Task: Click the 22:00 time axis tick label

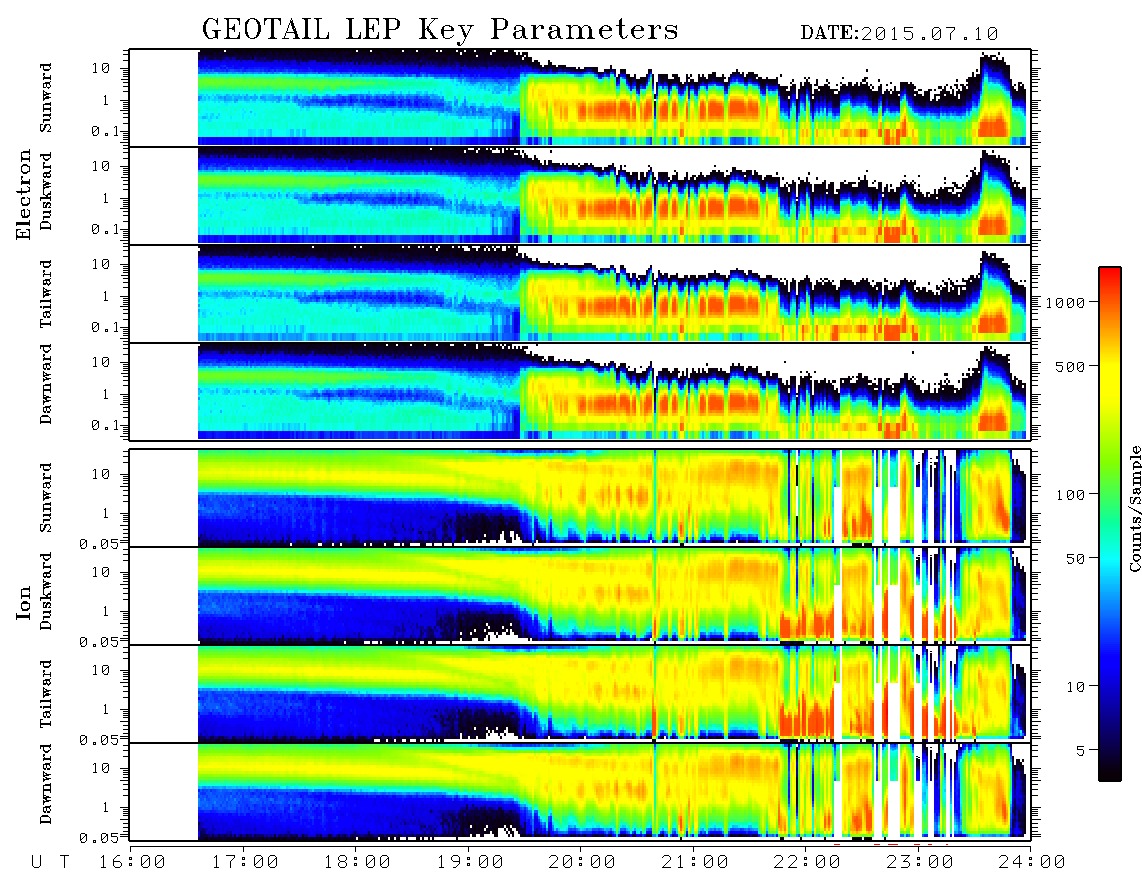Action: pos(807,863)
